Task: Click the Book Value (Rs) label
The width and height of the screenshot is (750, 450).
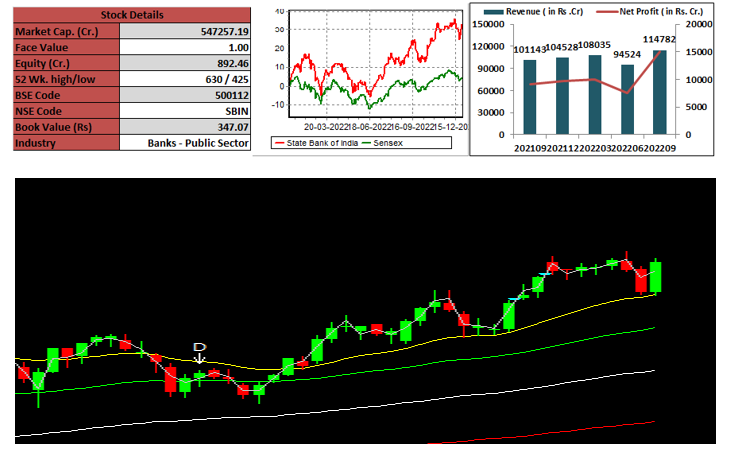Action: pos(53,127)
